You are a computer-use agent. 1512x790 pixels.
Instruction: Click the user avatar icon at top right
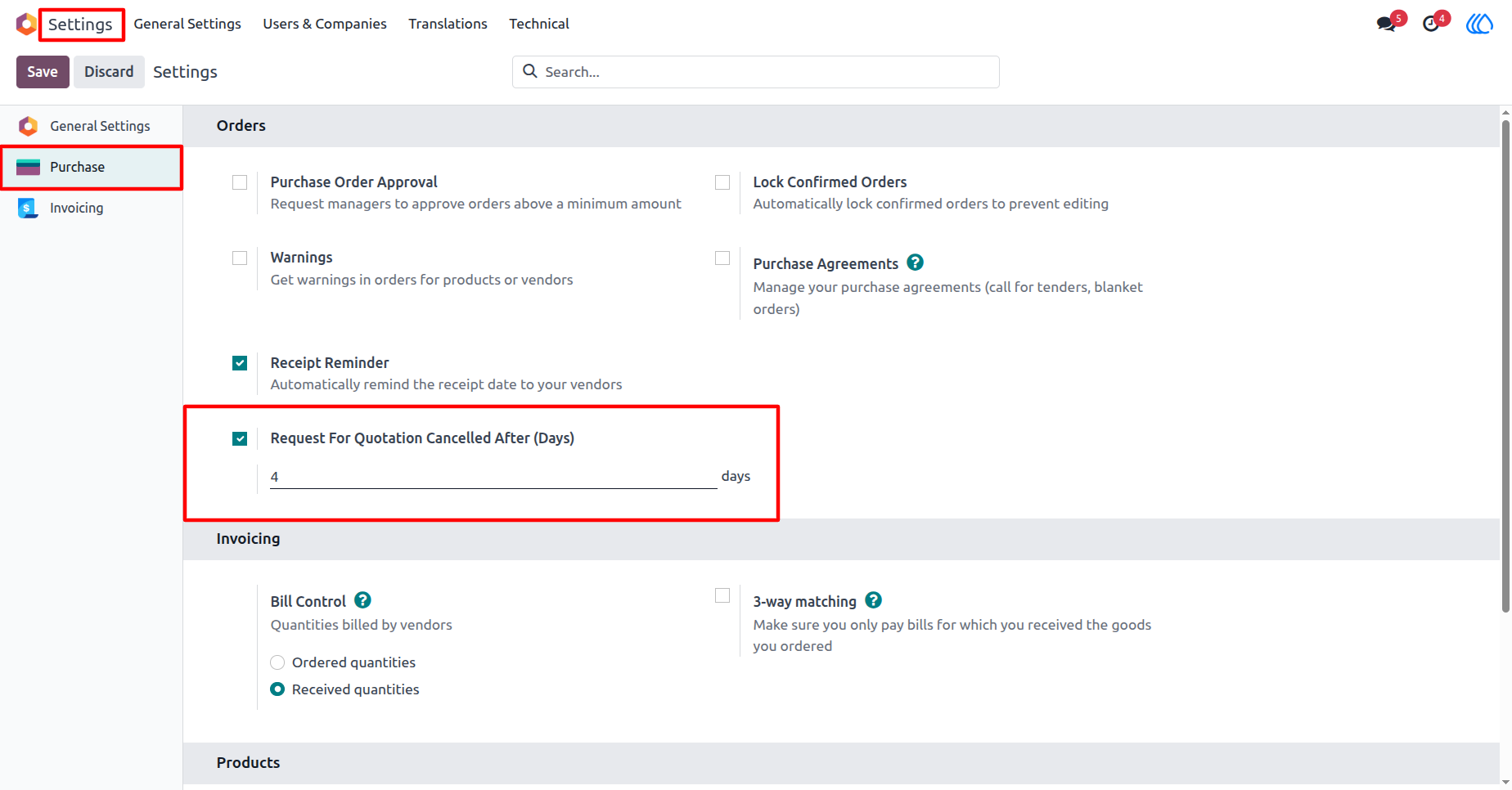point(1479,24)
